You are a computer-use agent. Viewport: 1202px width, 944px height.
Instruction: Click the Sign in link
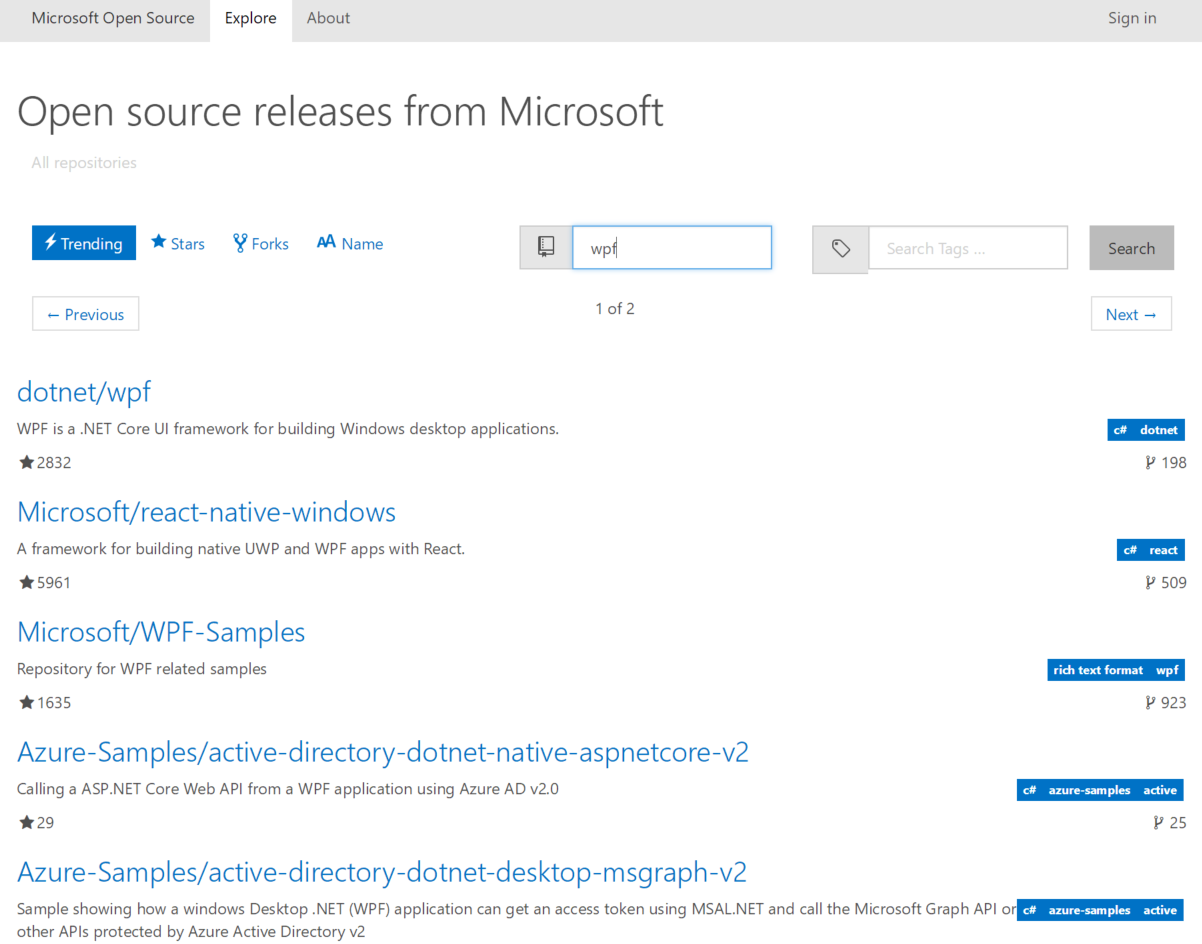[x=1132, y=18]
